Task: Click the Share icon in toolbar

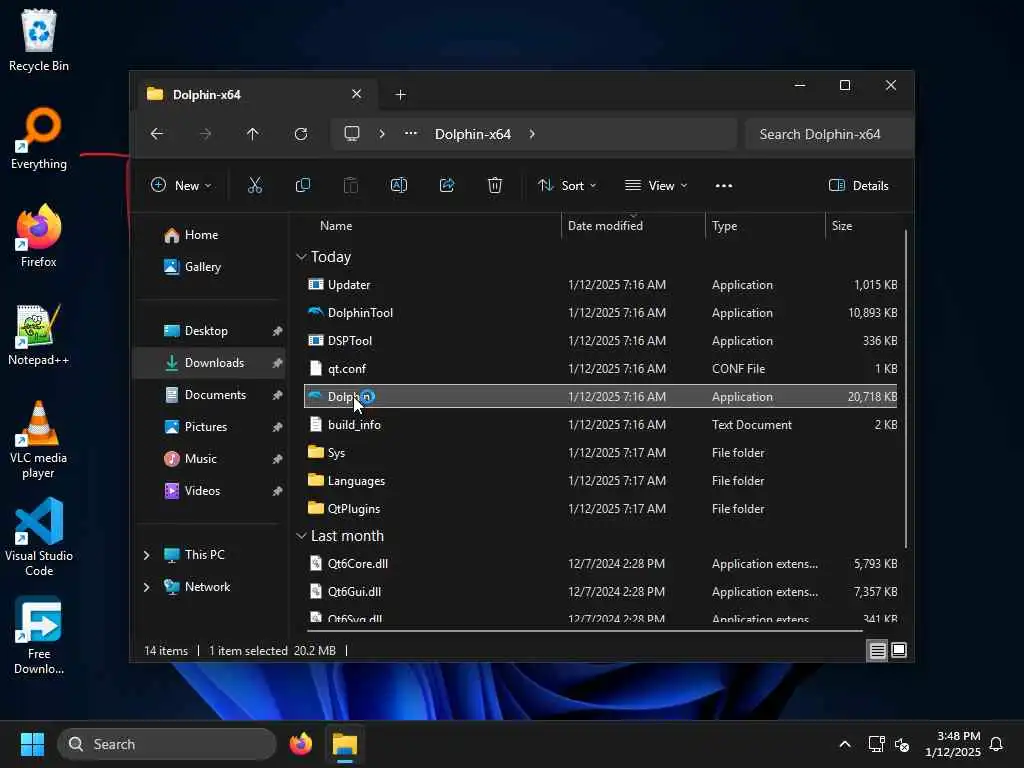Action: pyautogui.click(x=447, y=185)
